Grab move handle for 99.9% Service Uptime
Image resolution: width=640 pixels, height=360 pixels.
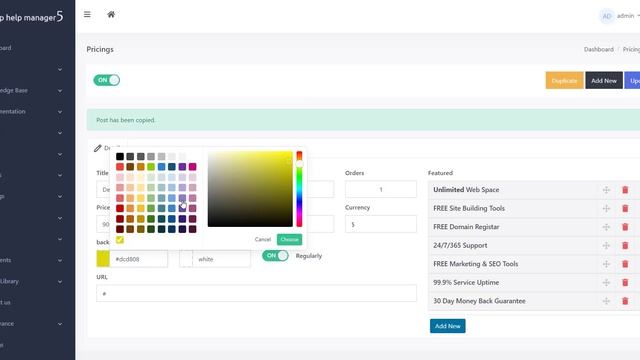606,282
